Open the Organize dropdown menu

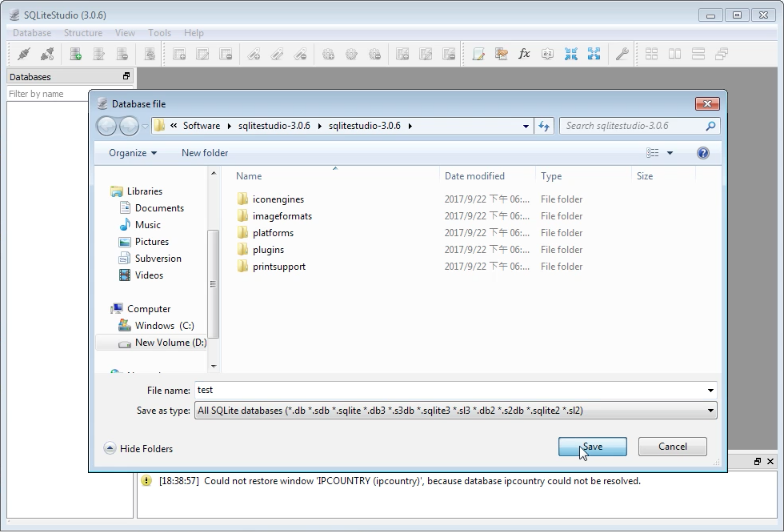pos(132,153)
